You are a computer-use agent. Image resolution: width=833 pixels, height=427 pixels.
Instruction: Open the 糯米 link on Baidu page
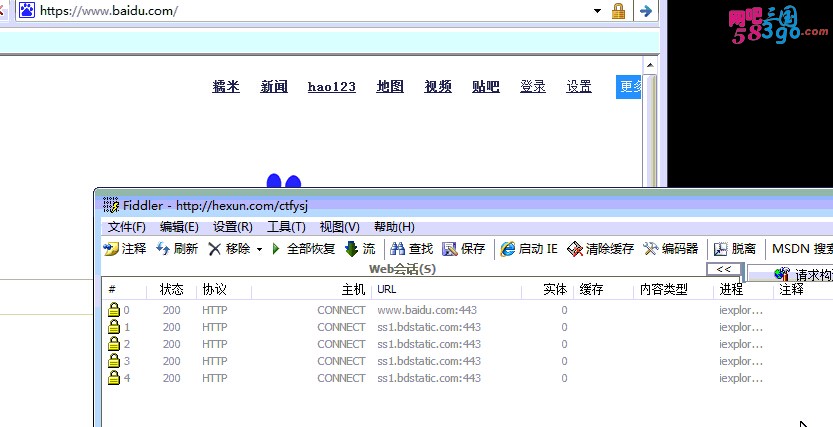226,87
